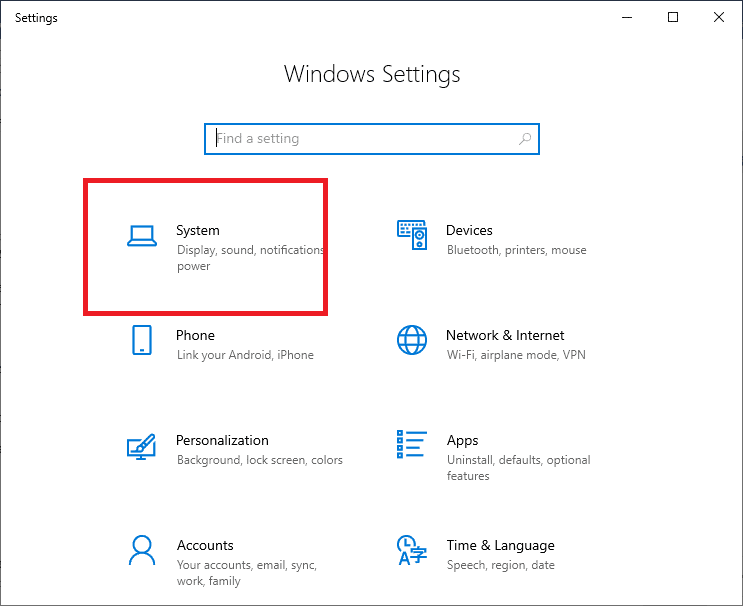Viewport: 743px width, 606px height.
Task: Go to Network & Internet label
Action: [505, 335]
